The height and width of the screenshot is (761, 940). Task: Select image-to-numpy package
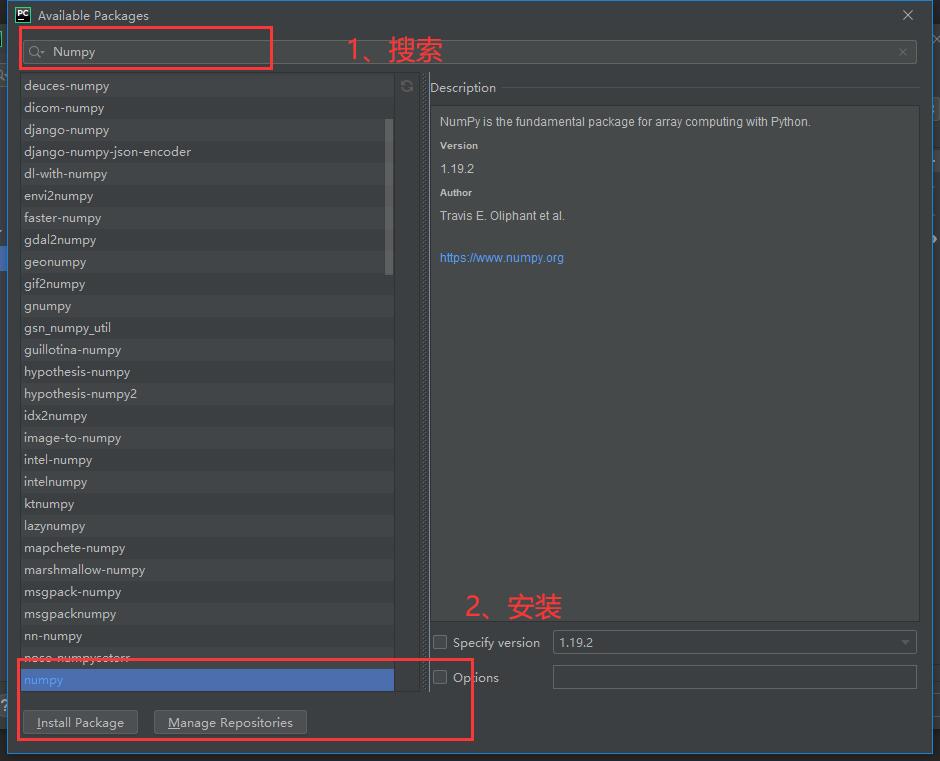[x=207, y=438]
